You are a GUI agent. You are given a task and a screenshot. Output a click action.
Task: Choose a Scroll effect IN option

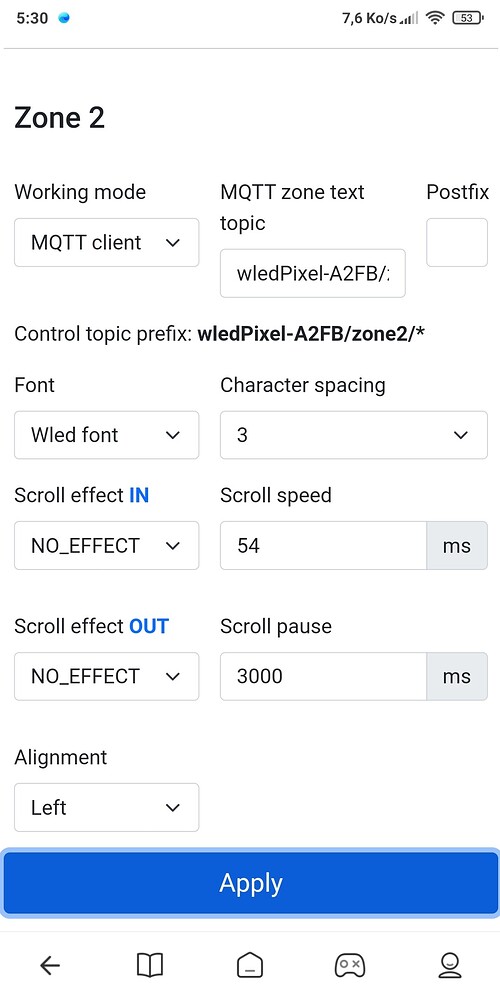[107, 545]
